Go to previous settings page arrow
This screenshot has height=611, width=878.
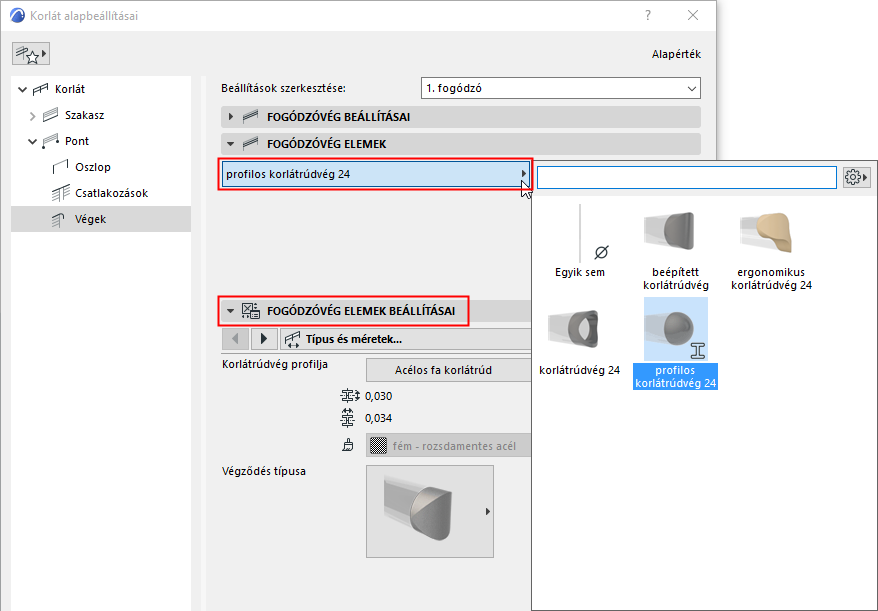235,339
